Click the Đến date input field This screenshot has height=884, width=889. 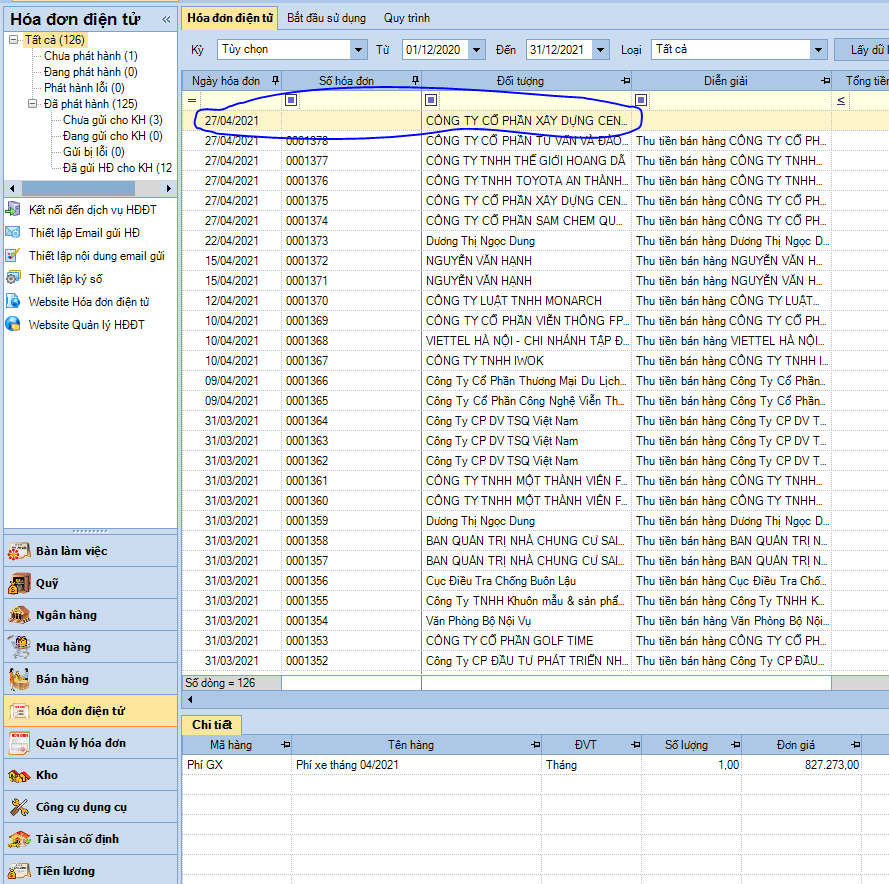pos(559,49)
